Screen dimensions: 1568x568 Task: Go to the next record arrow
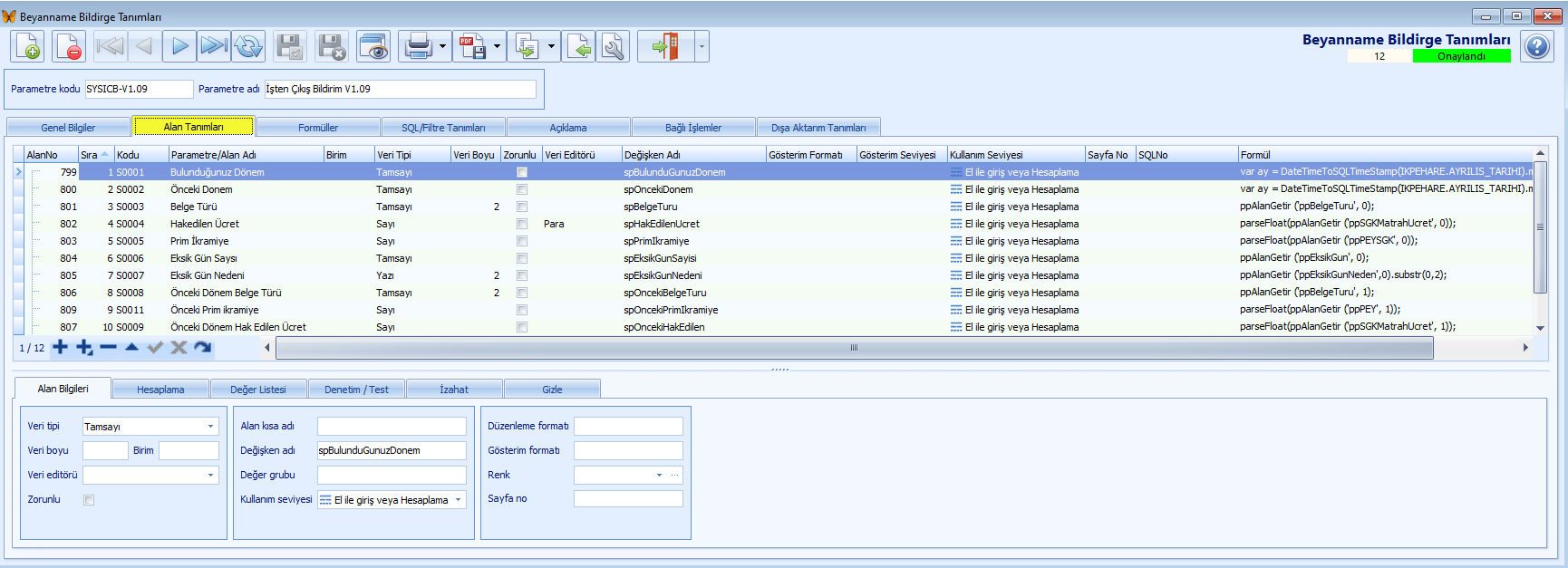(x=179, y=46)
